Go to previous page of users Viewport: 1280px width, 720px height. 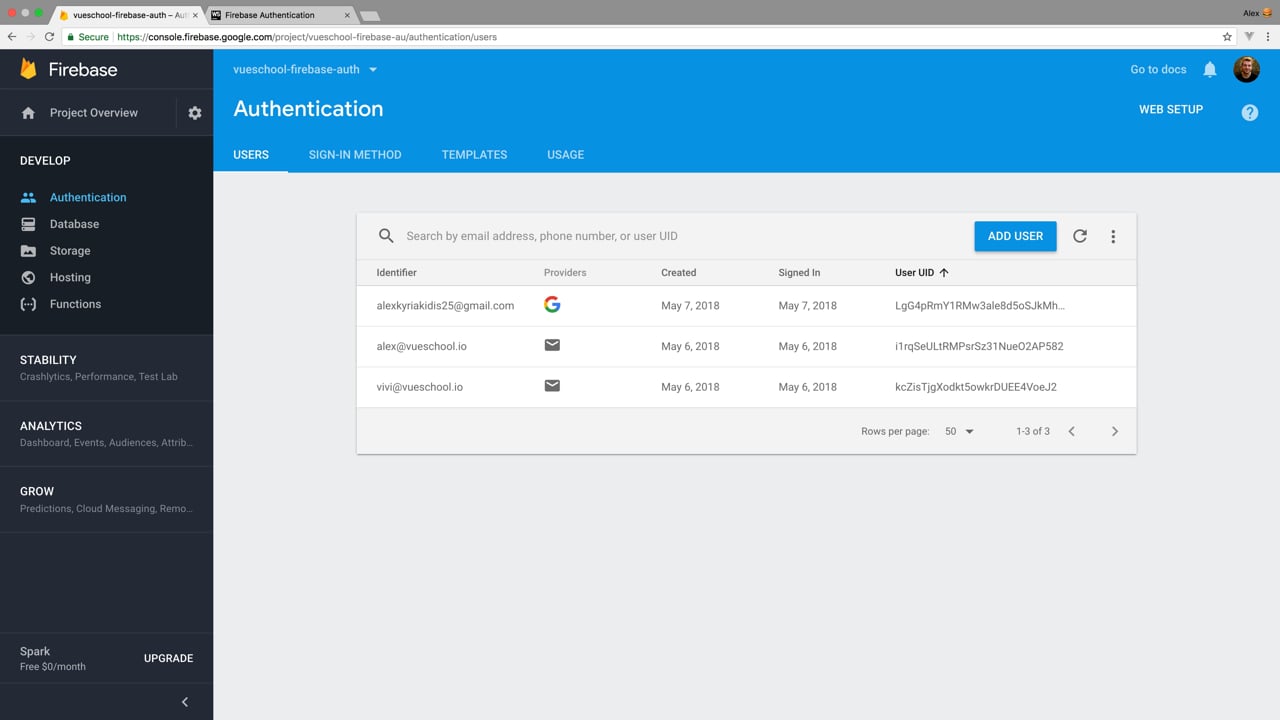pyautogui.click(x=1071, y=431)
